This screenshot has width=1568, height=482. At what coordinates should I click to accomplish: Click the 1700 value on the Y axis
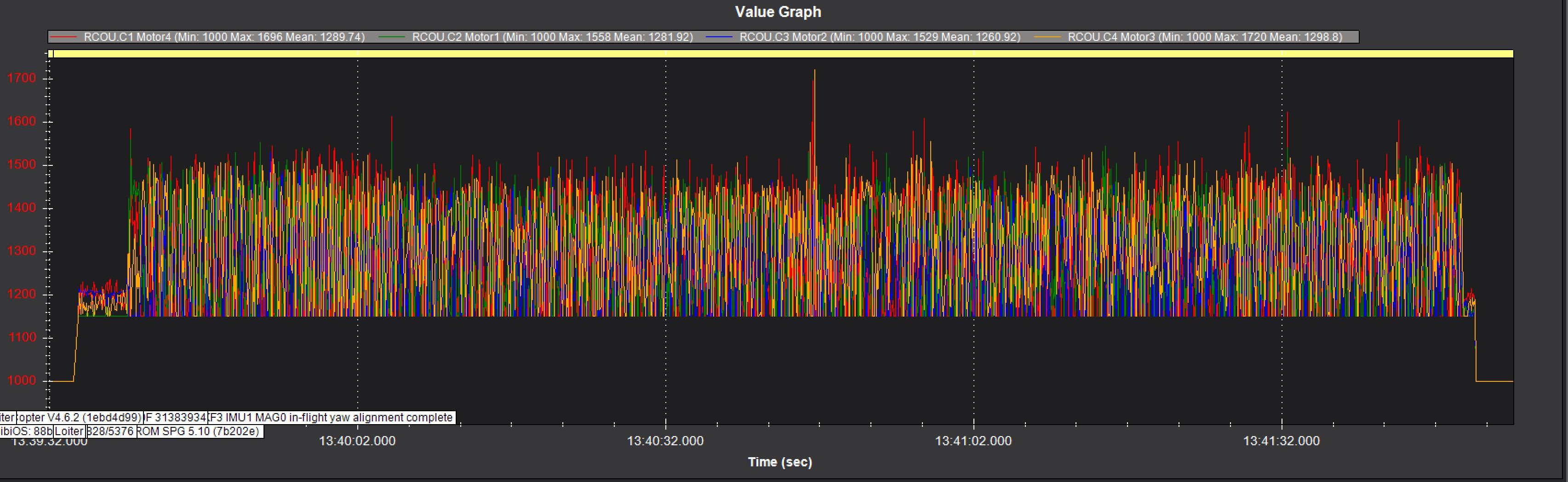coord(21,78)
